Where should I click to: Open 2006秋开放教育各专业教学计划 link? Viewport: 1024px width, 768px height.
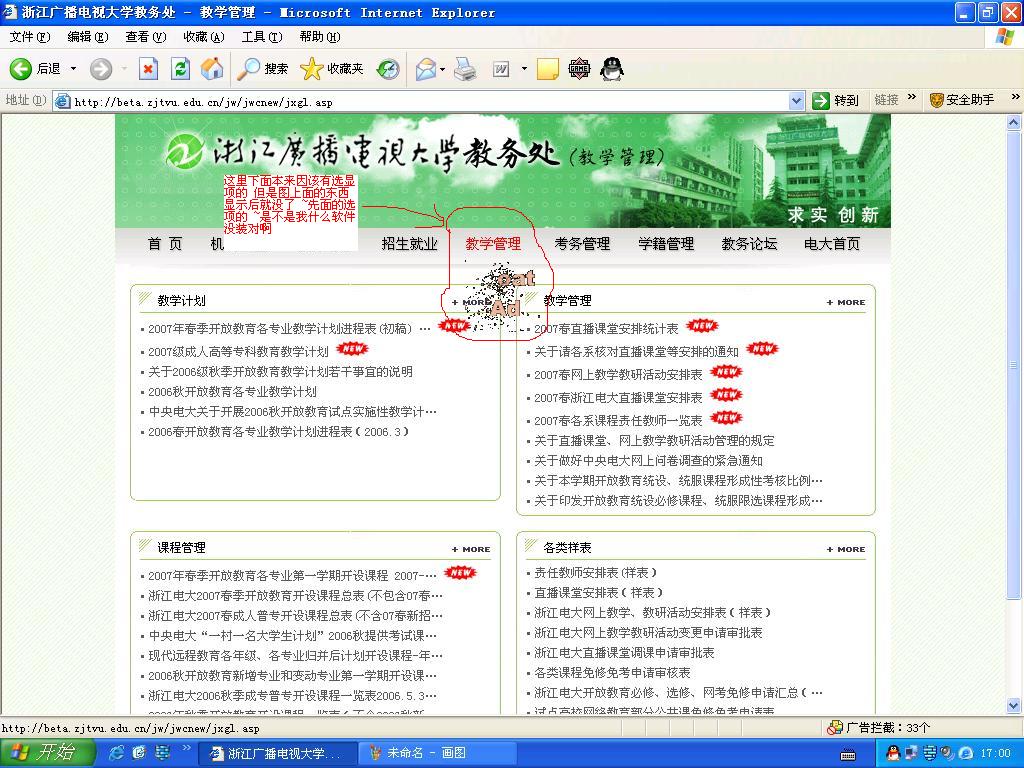click(232, 392)
